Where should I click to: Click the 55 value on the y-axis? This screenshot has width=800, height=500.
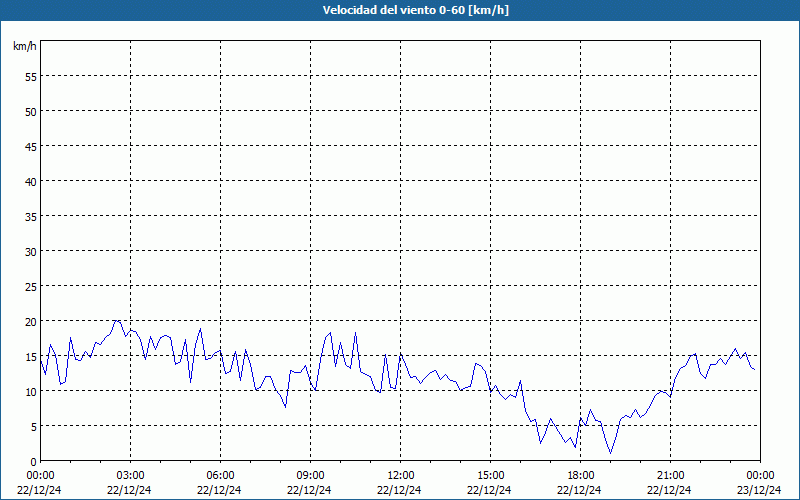pyautogui.click(x=31, y=76)
